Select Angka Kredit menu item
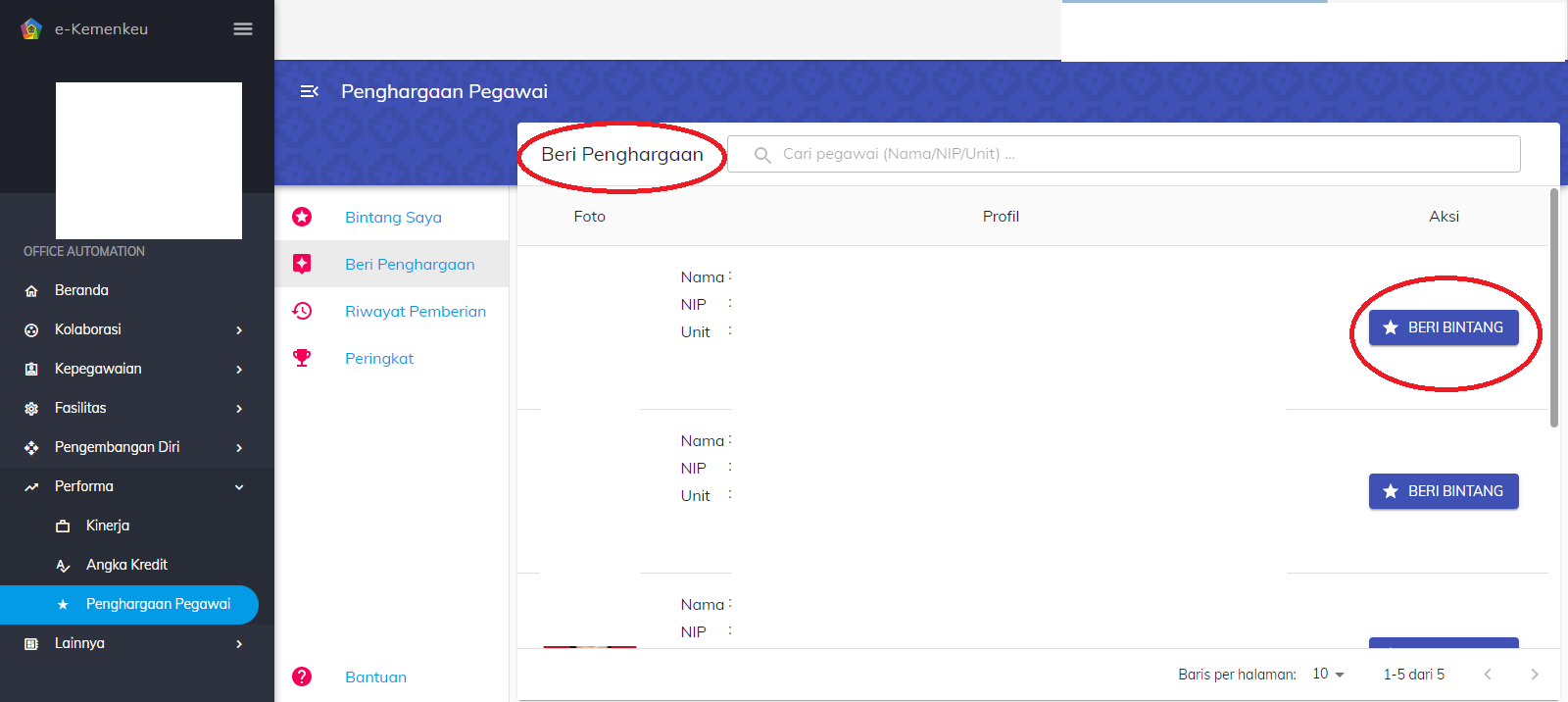Image resolution: width=1568 pixels, height=702 pixels. click(126, 565)
